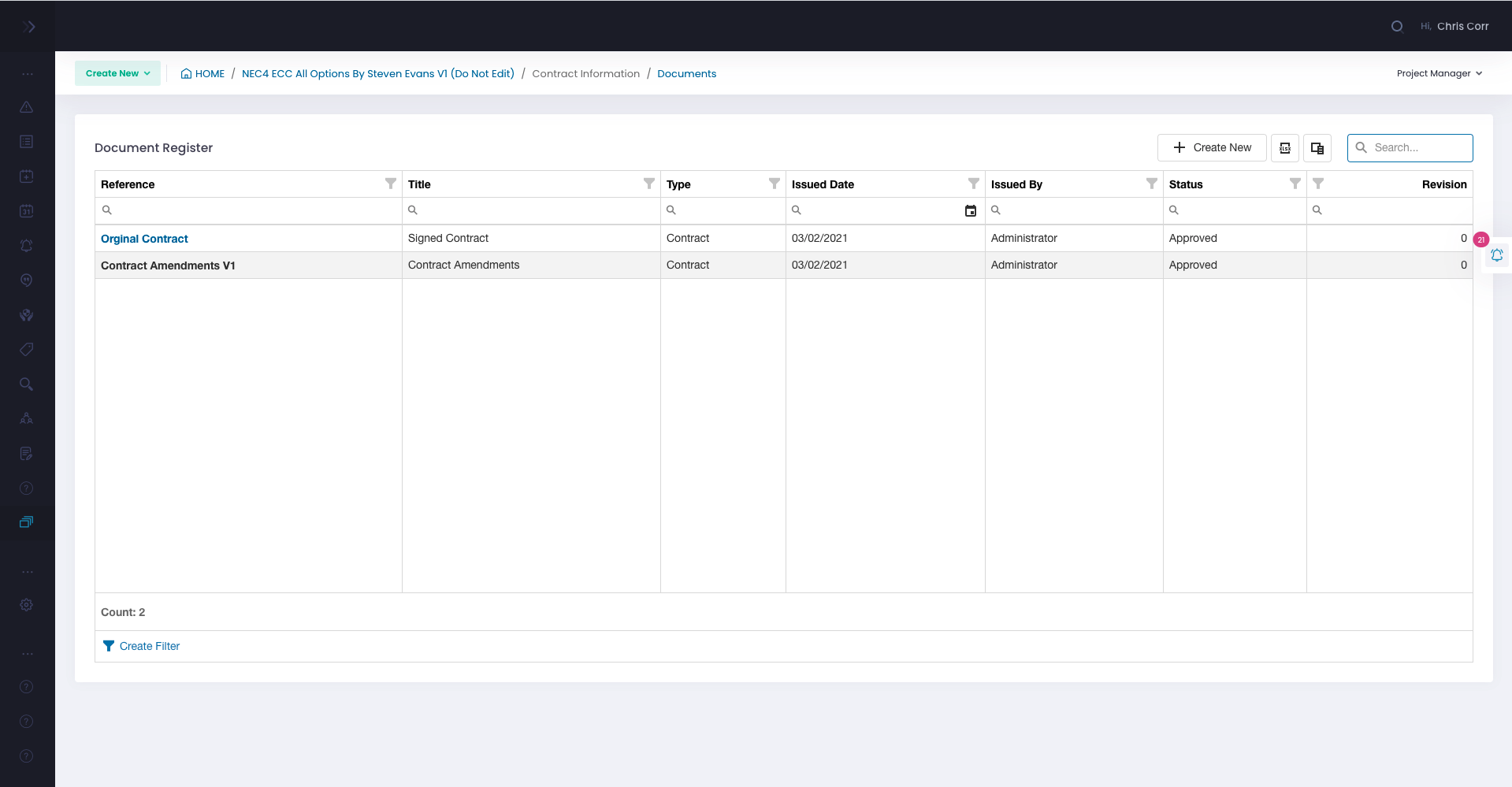Click the Title column filter field
This screenshot has width=1512, height=787.
click(531, 210)
